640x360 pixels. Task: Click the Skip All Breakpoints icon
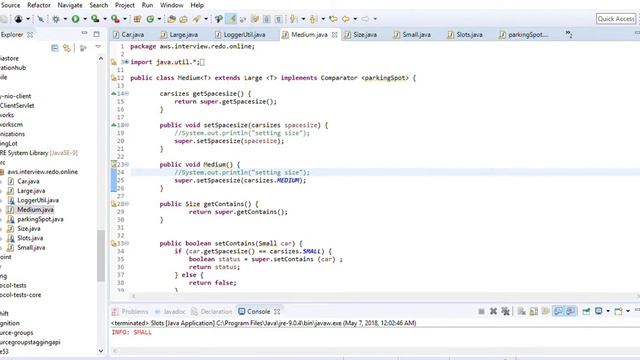coord(41,19)
